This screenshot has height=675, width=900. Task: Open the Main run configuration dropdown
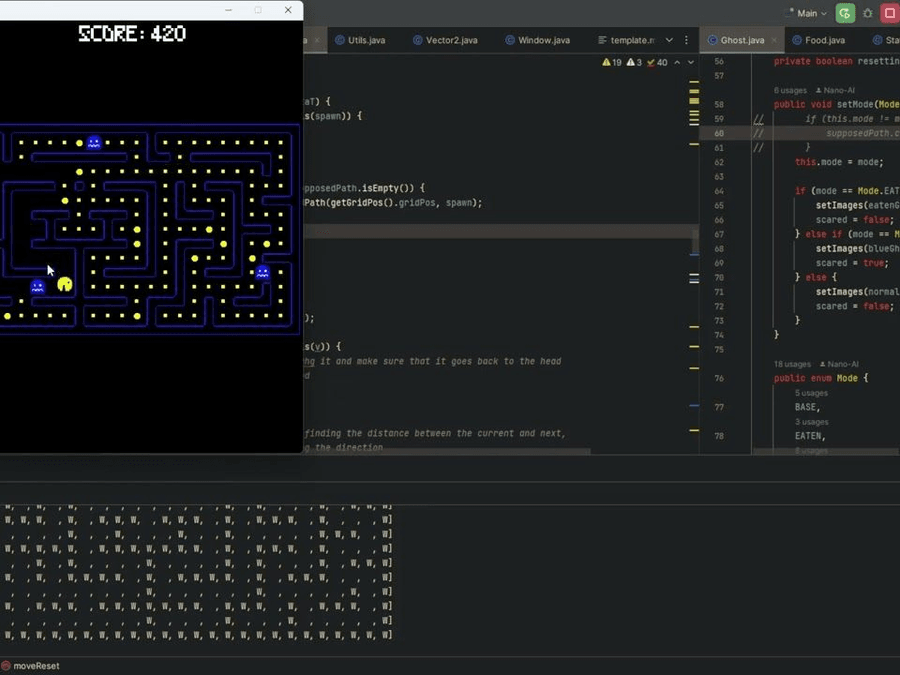(x=806, y=13)
